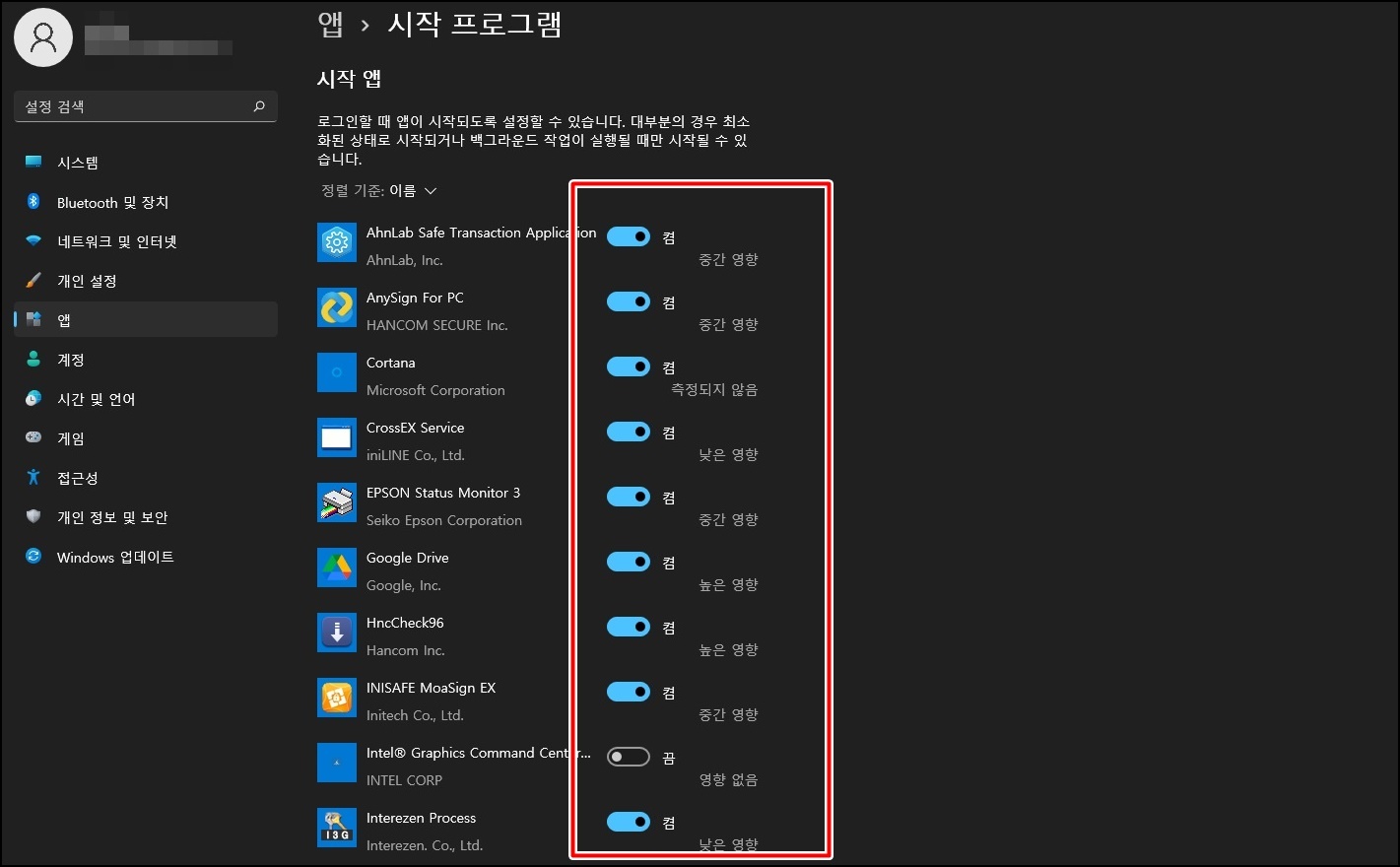The height and width of the screenshot is (867, 1400).
Task: Click the user account avatar icon
Action: pyautogui.click(x=43, y=37)
